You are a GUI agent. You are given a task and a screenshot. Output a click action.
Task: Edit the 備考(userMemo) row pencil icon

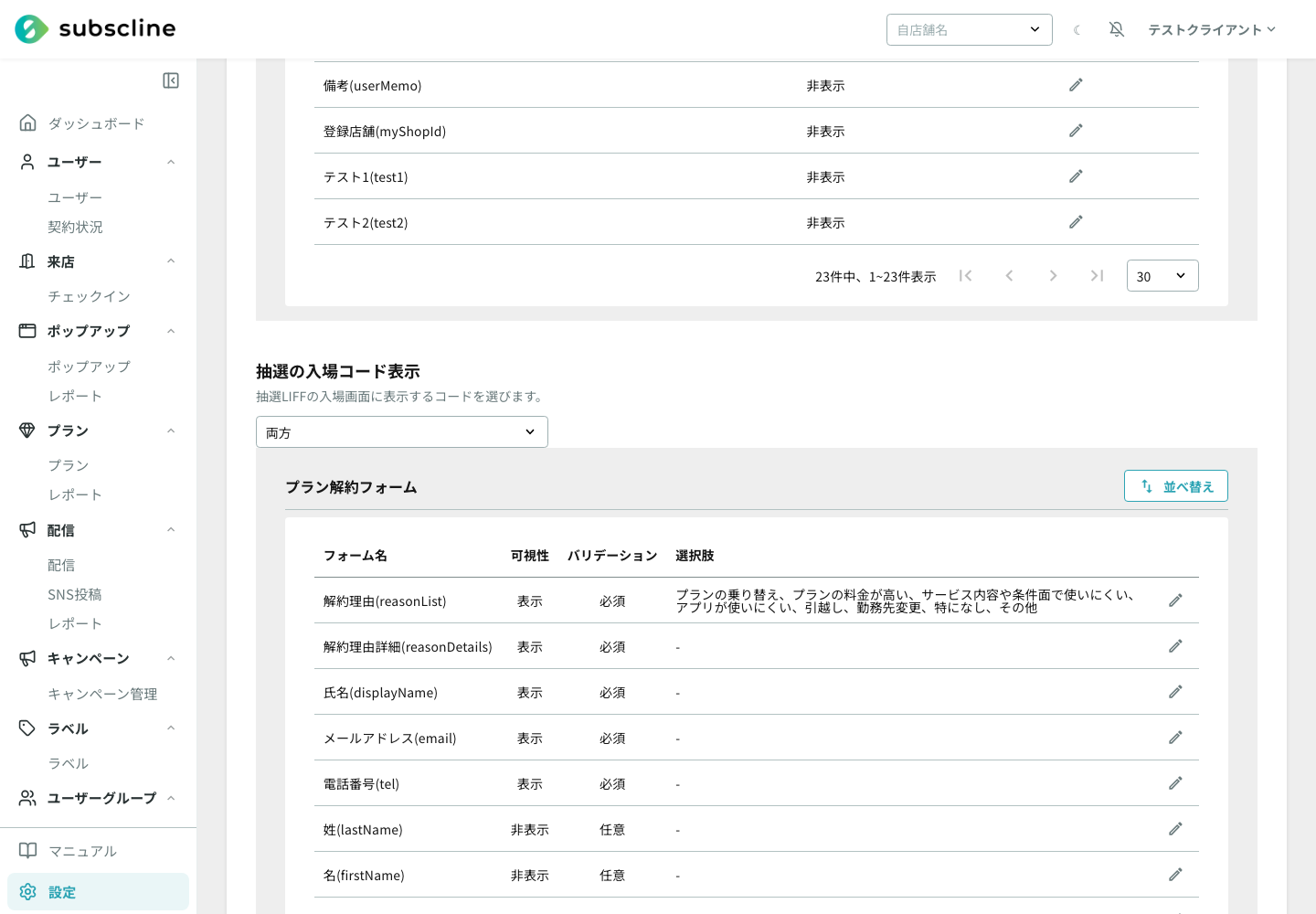pyautogui.click(x=1076, y=85)
